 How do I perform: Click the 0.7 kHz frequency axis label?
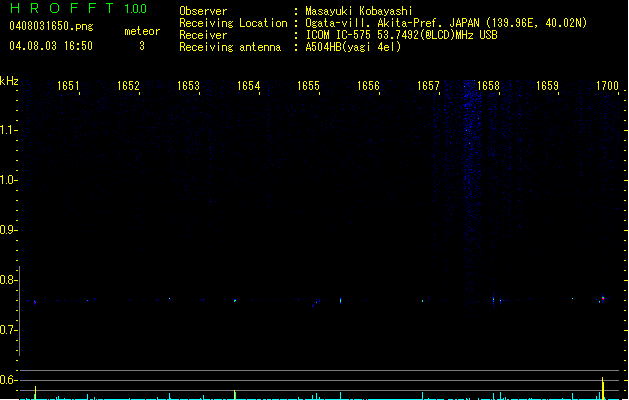[7, 330]
